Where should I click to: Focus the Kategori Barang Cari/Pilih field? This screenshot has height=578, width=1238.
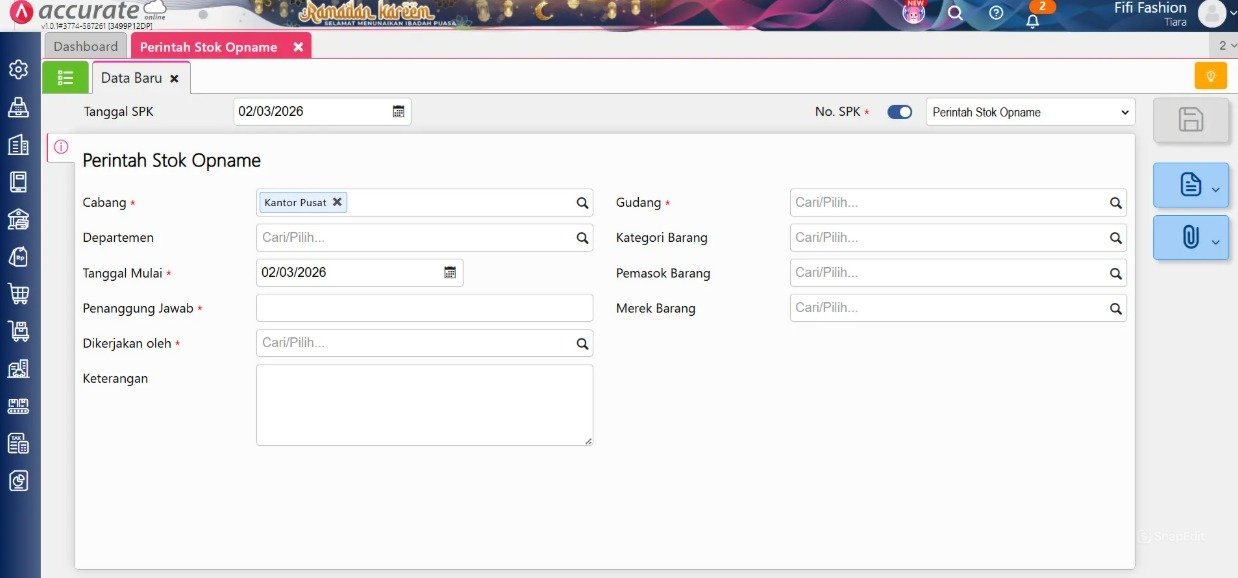pos(958,238)
